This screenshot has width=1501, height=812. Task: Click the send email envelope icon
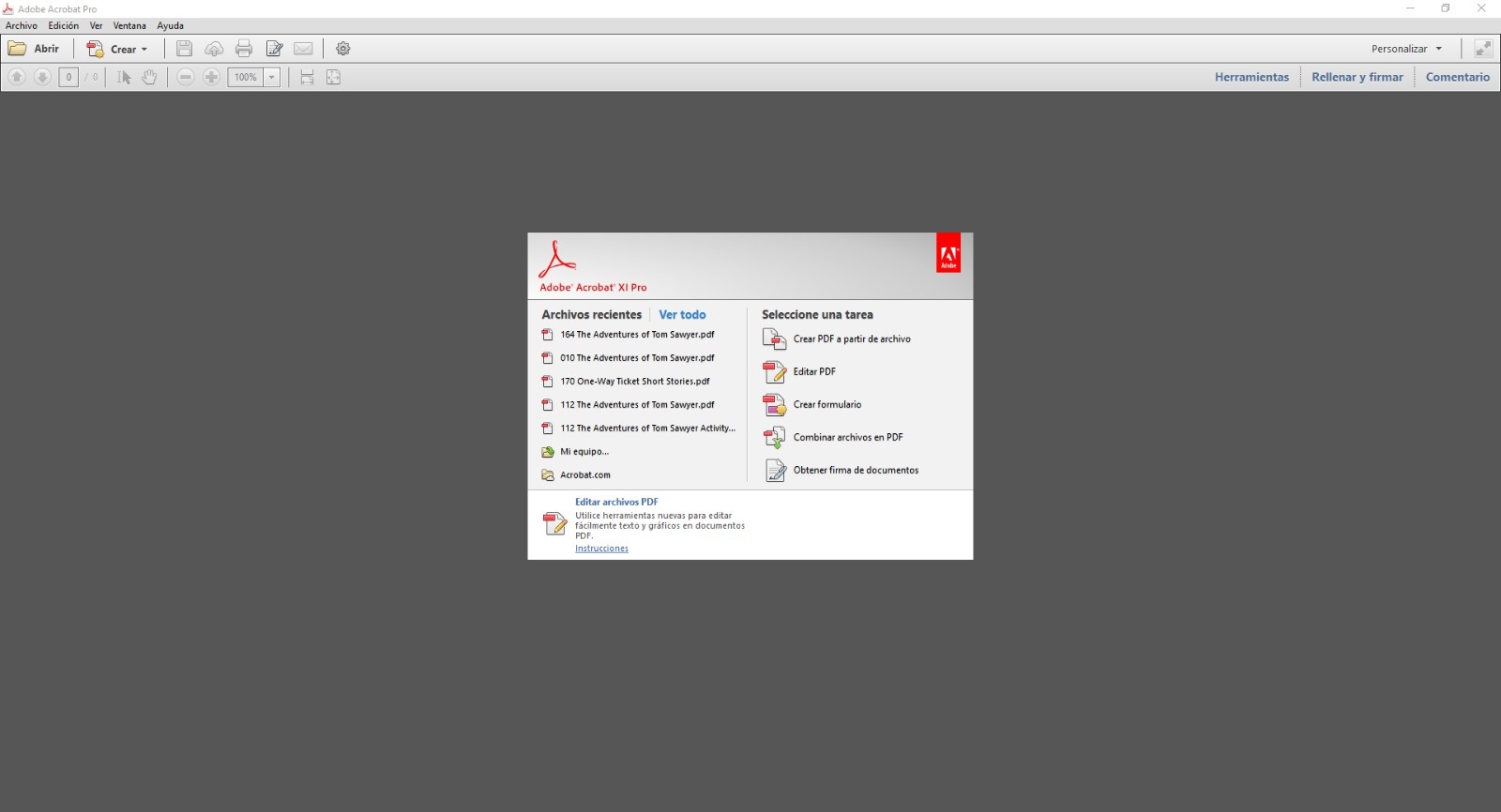[303, 49]
